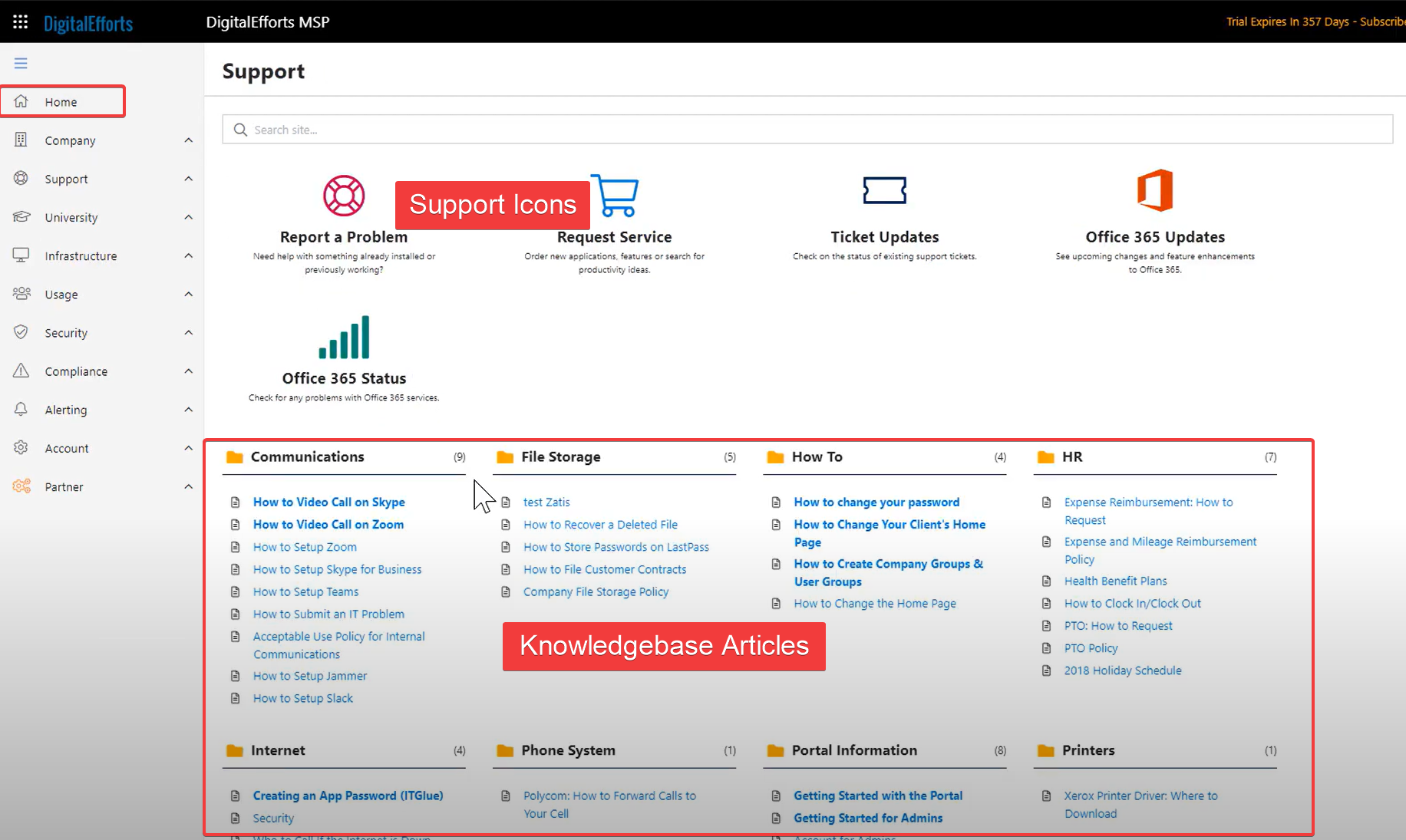Open How to Setup Slack article
This screenshot has height=840, width=1406.
(303, 698)
